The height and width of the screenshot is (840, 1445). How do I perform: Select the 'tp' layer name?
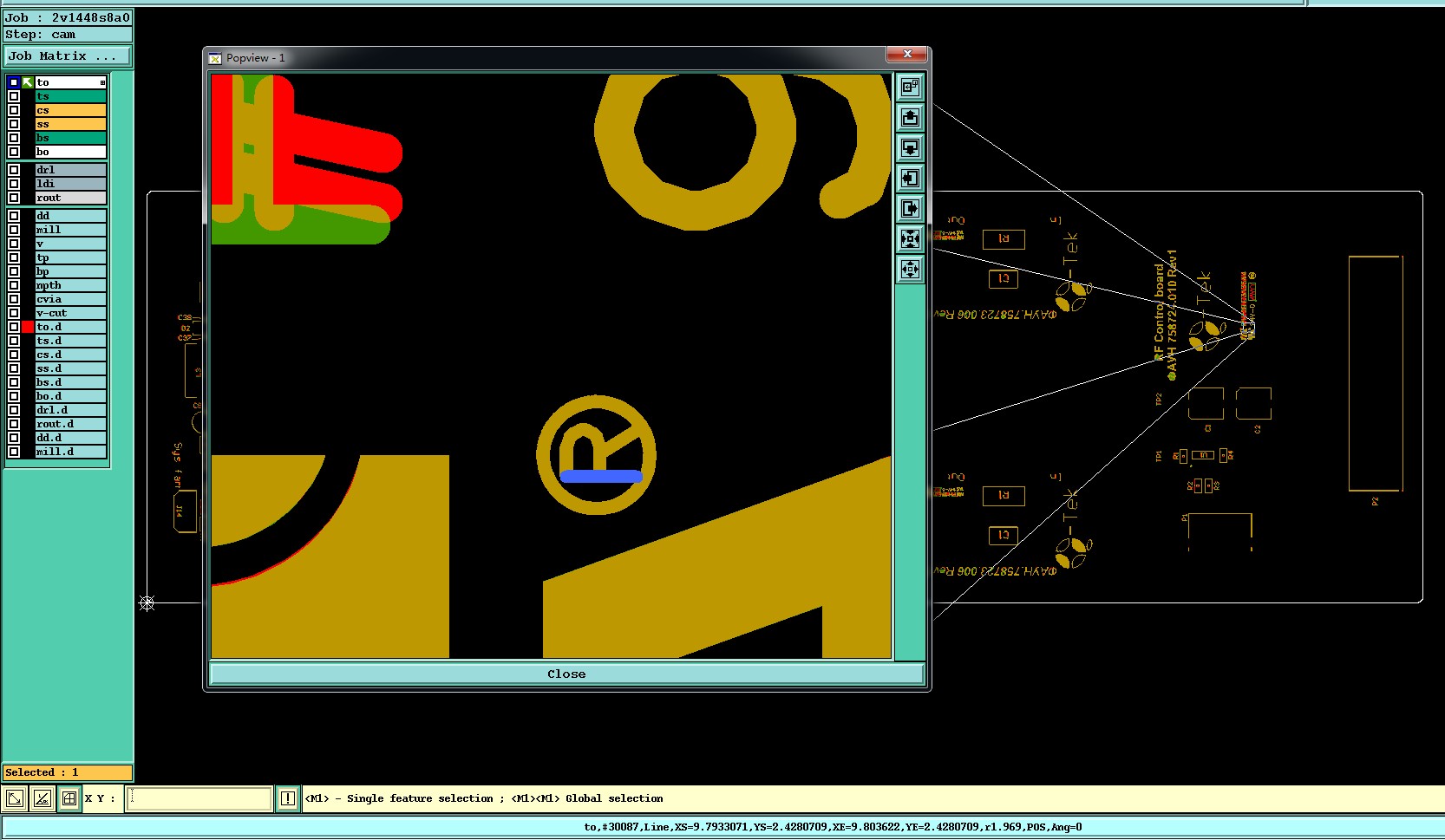coord(70,257)
